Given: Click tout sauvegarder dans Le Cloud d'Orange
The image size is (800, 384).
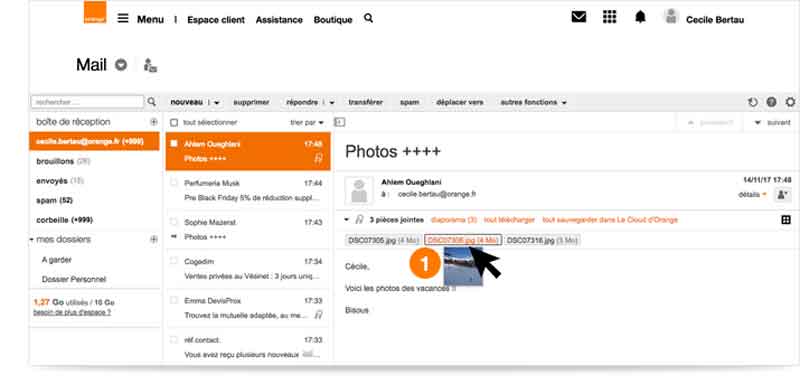Looking at the screenshot, I should [610, 220].
